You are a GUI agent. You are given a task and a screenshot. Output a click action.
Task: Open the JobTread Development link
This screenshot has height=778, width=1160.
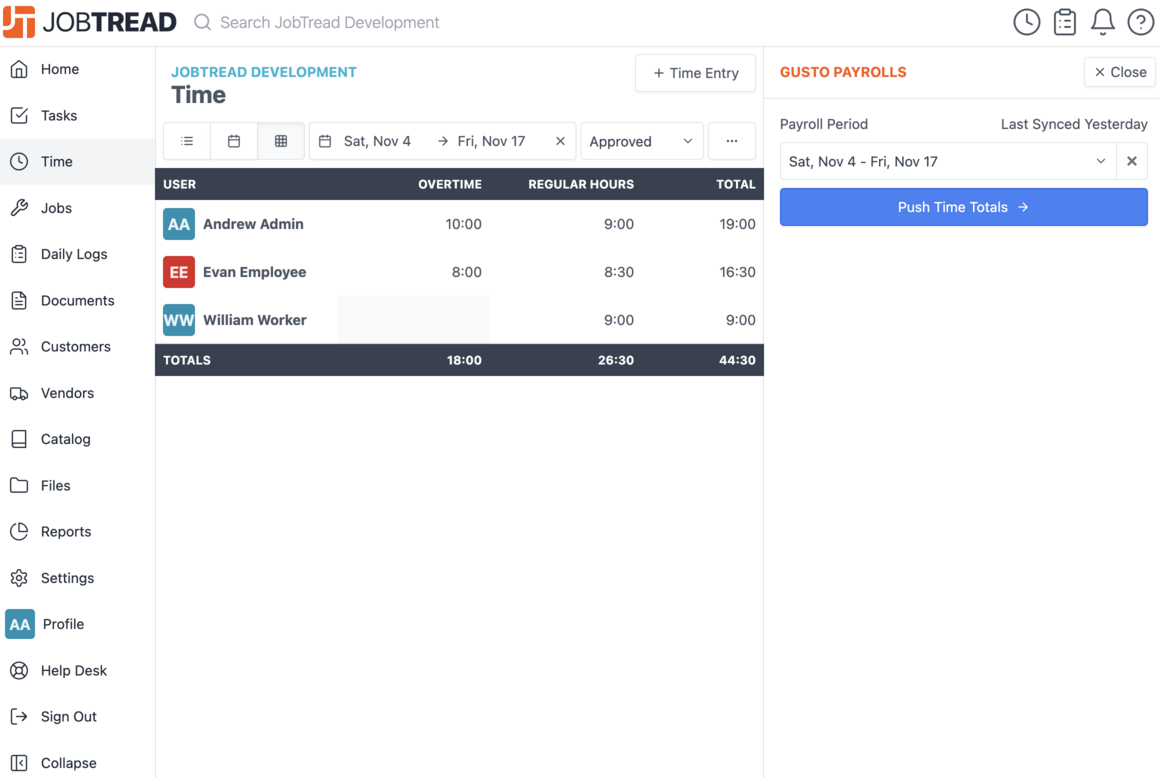(x=263, y=72)
